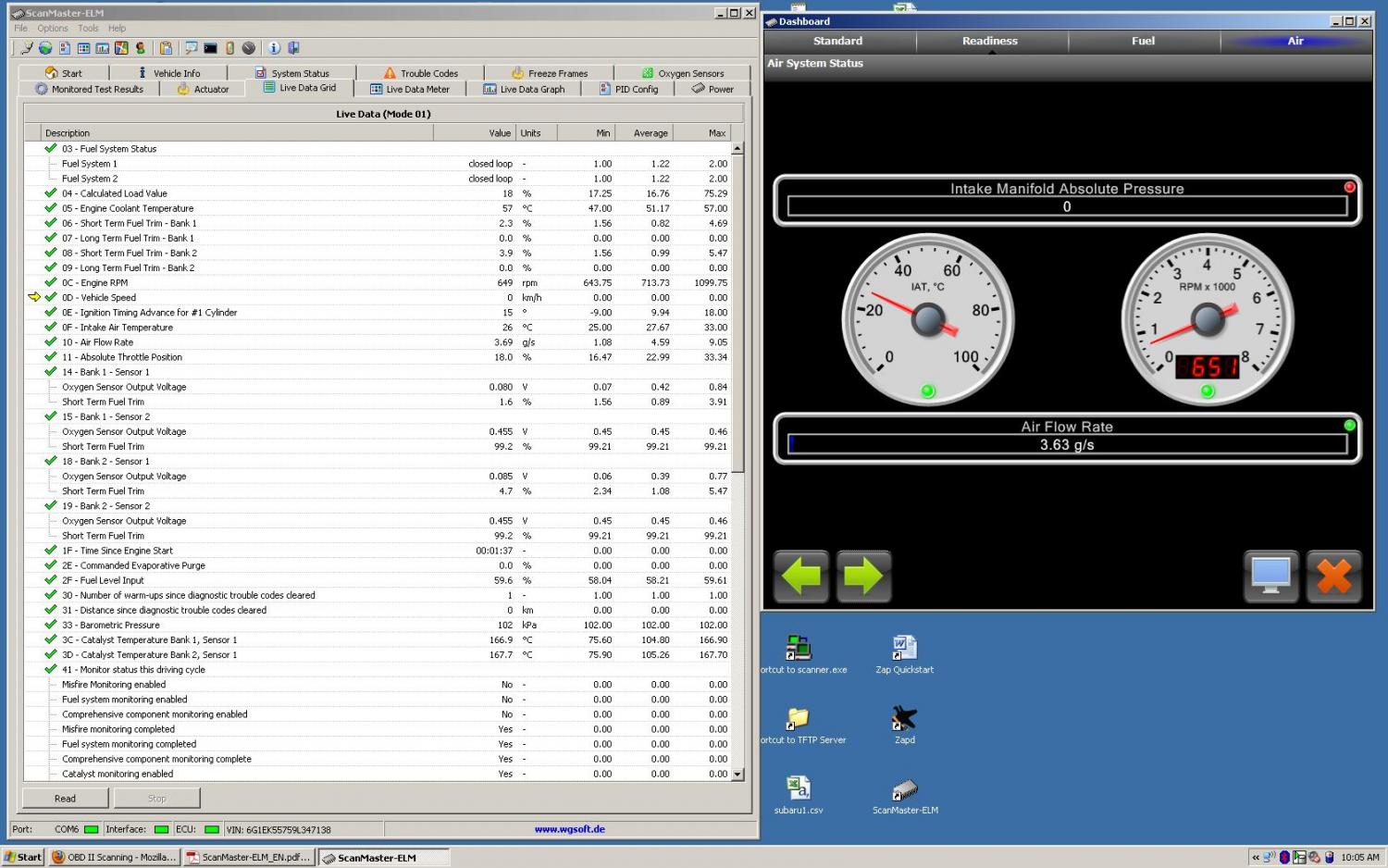The height and width of the screenshot is (868, 1388).
Task: Click the Read button
Action: [65, 799]
